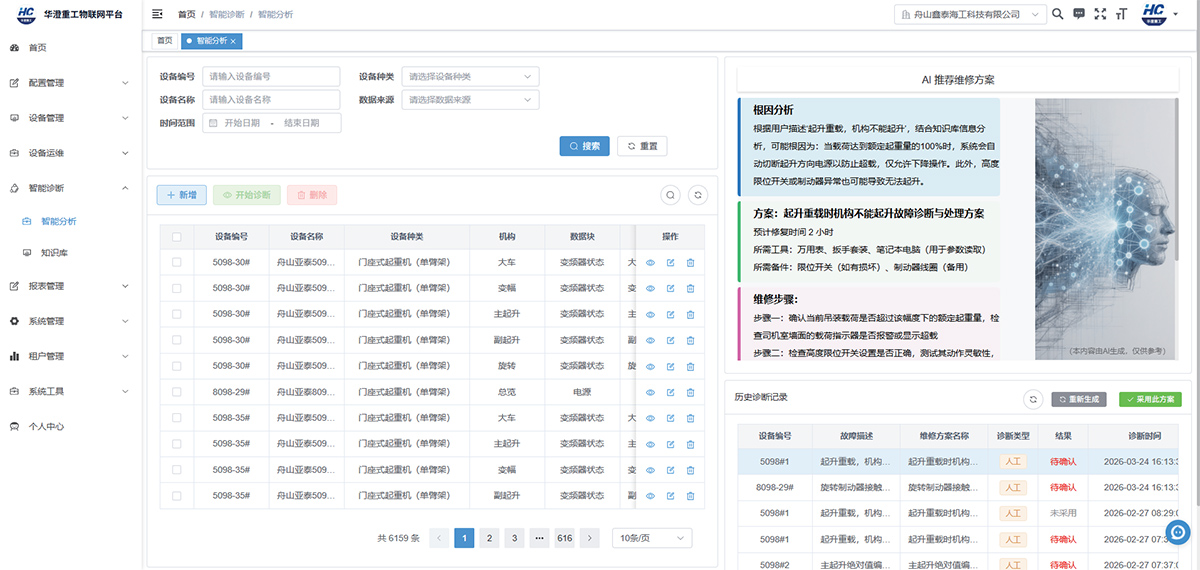Image resolution: width=1200 pixels, height=570 pixels.
Task: Delete the 5098-35# 主起升 row
Action: tap(690, 444)
